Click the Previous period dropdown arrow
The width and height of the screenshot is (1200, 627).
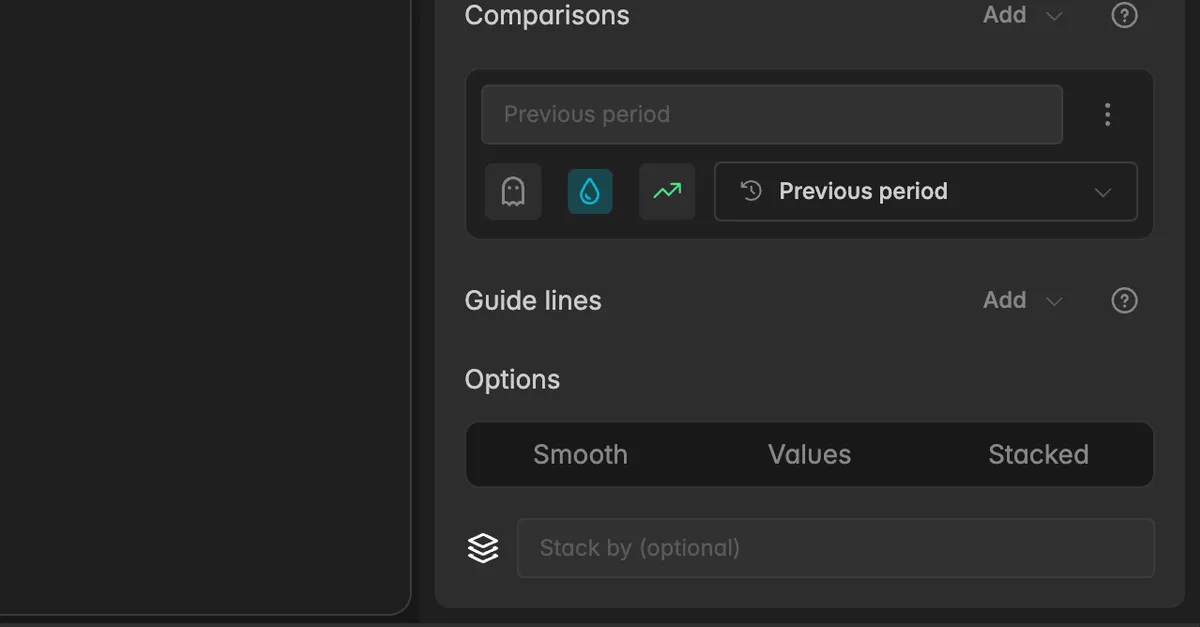(x=1103, y=192)
